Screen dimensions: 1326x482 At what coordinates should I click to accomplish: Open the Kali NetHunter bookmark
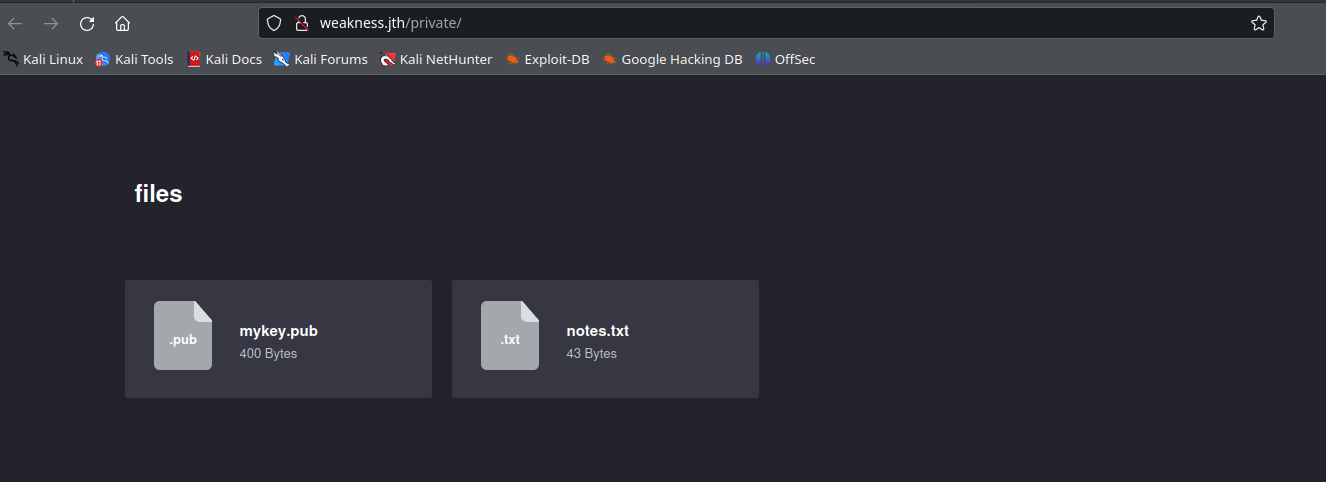(437, 59)
